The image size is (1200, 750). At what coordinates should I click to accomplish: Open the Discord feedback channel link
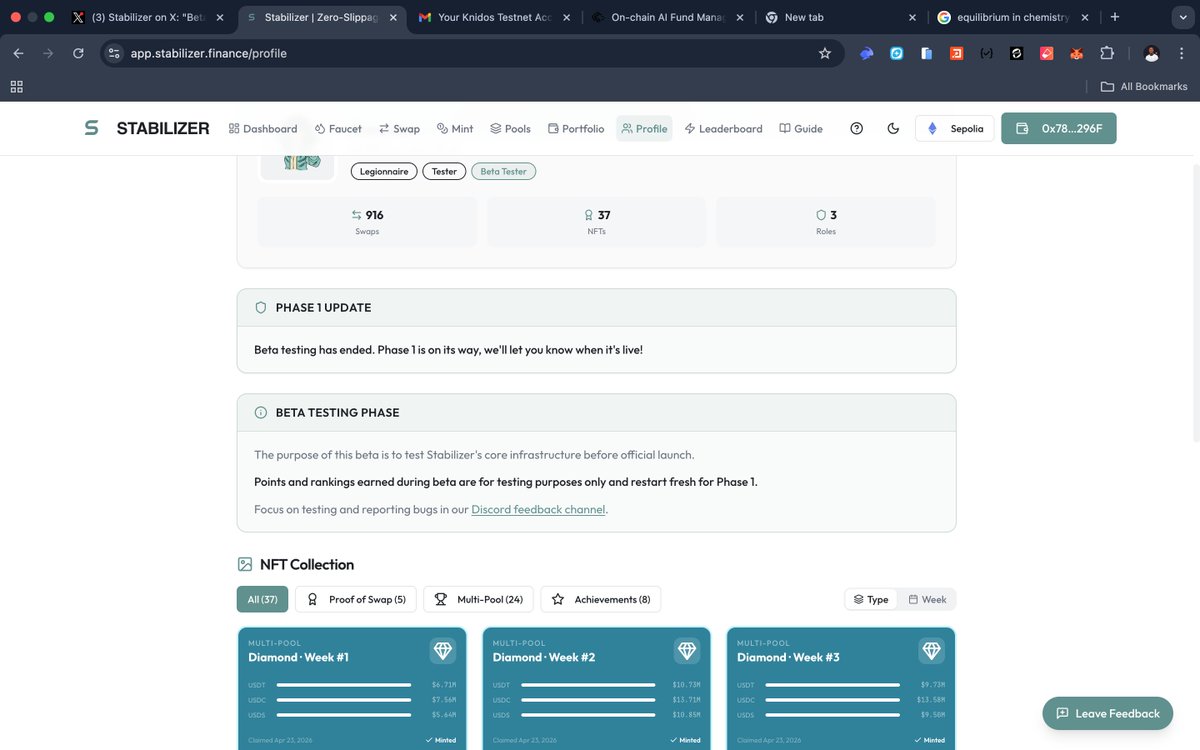coord(538,509)
